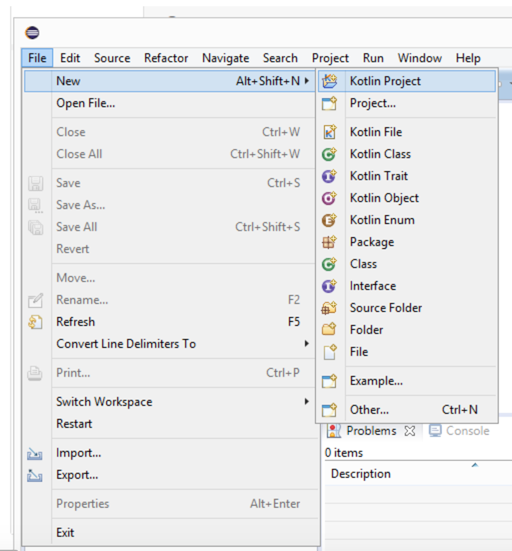Open the Edit menu
The width and height of the screenshot is (512, 551).
(x=70, y=58)
